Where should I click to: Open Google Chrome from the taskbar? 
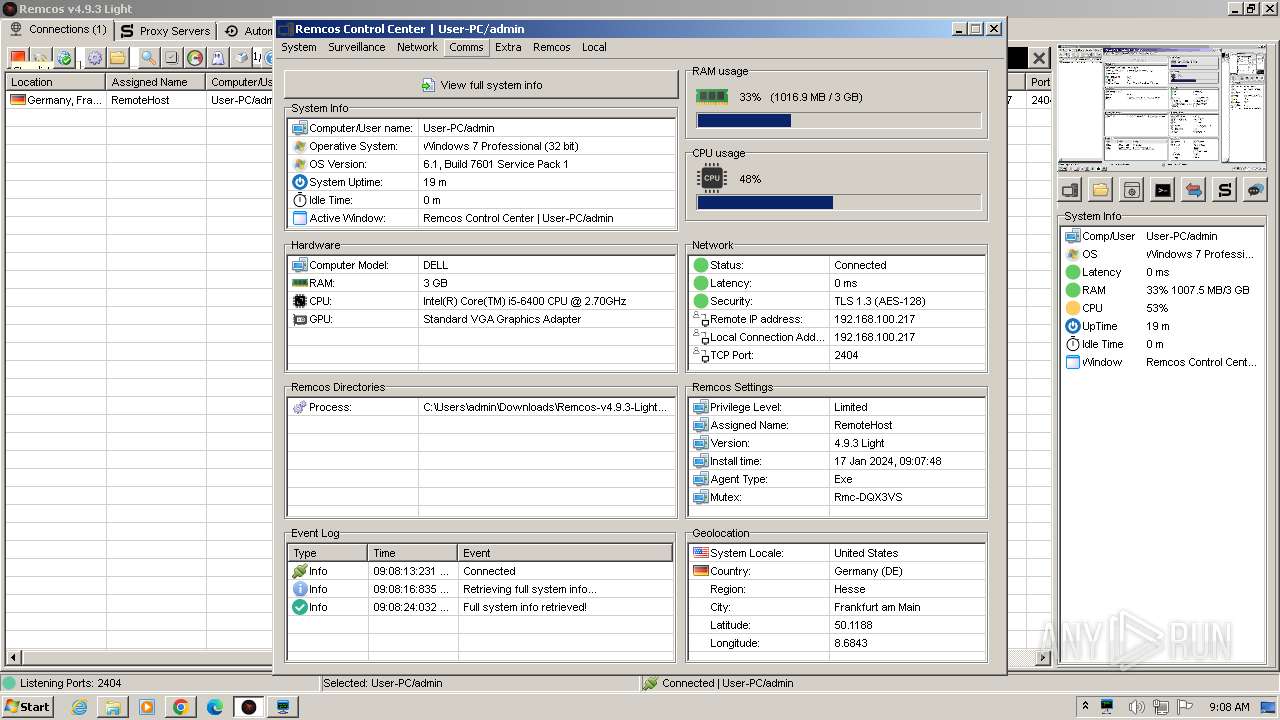[x=181, y=707]
